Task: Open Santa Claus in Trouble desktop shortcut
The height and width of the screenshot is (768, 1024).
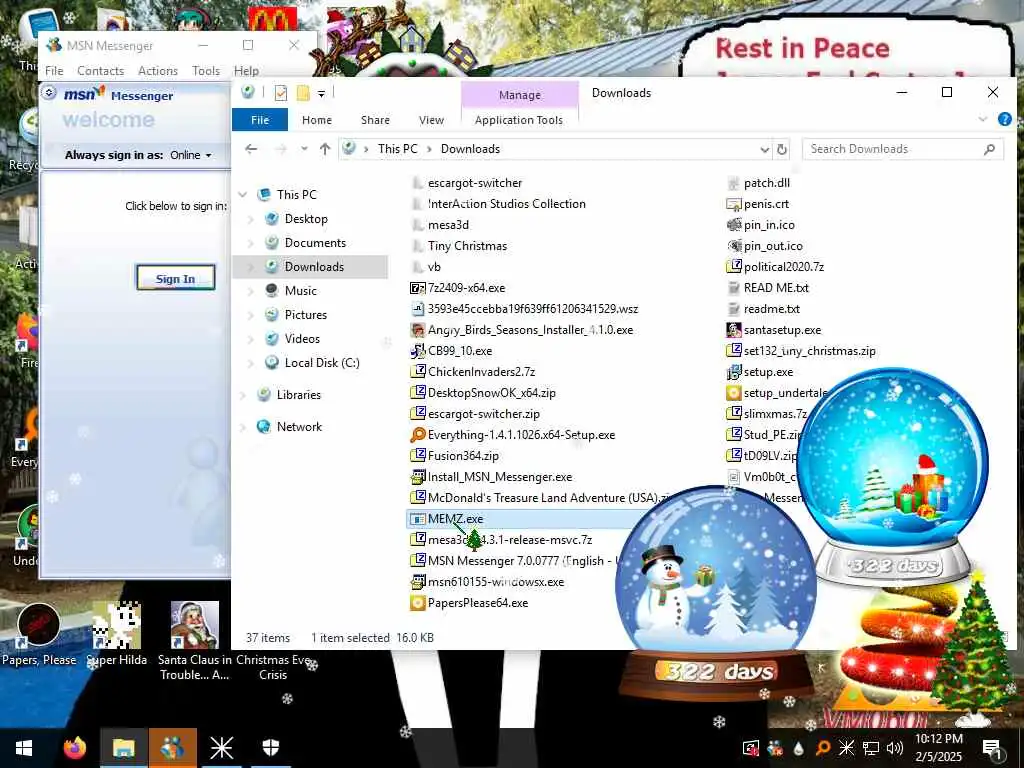Action: click(195, 641)
